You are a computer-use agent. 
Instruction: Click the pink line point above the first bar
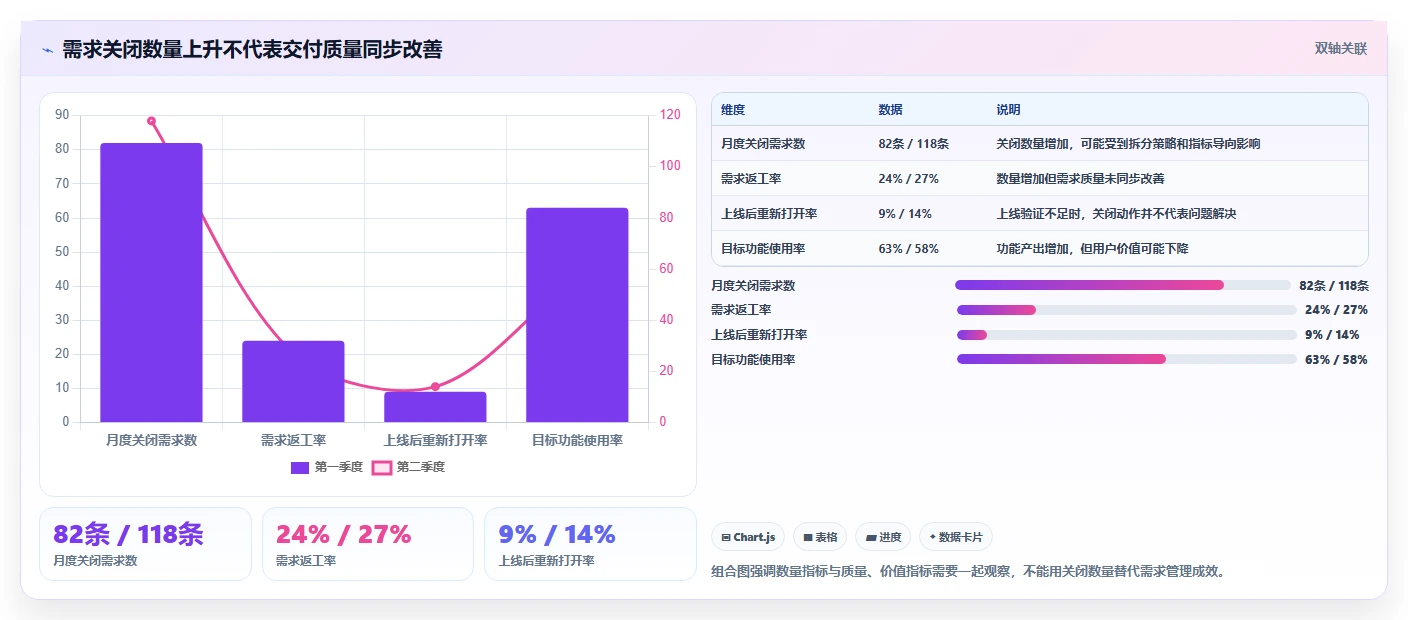[x=151, y=121]
